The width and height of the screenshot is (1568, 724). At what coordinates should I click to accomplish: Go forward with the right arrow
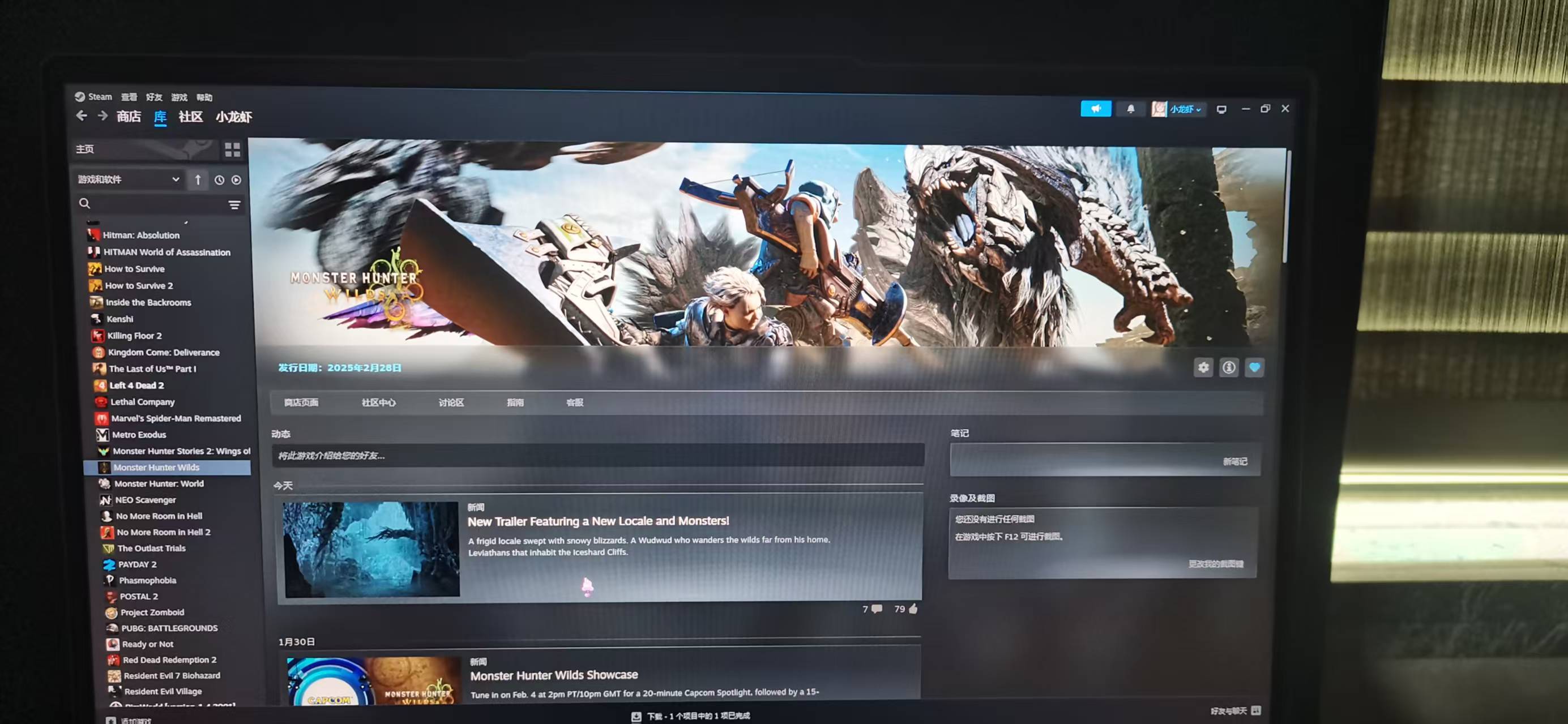coord(103,115)
